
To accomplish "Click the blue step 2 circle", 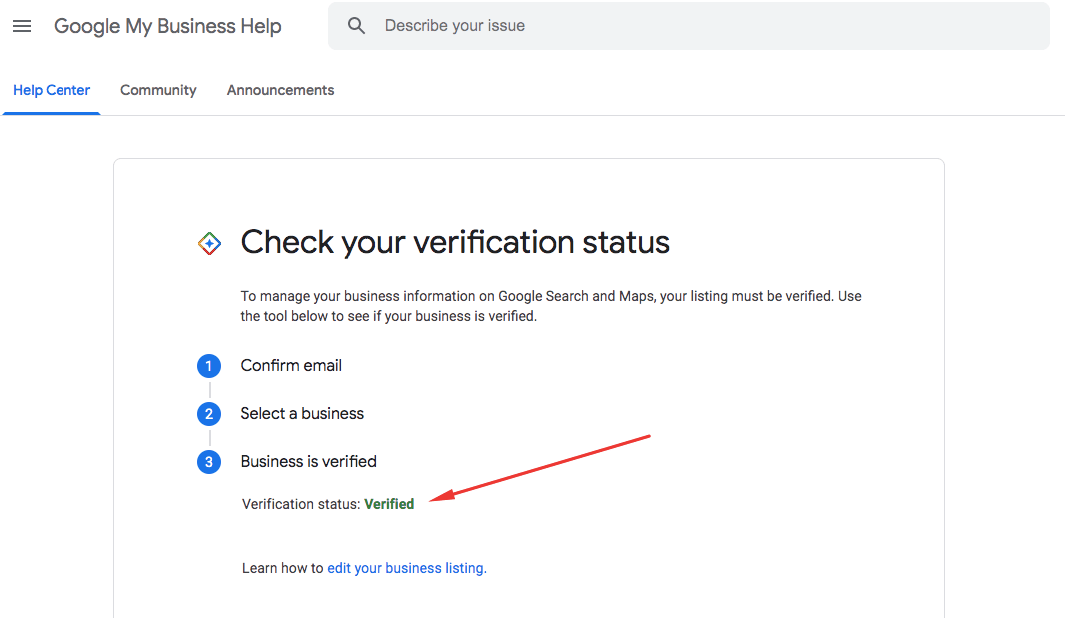I will 209,413.
